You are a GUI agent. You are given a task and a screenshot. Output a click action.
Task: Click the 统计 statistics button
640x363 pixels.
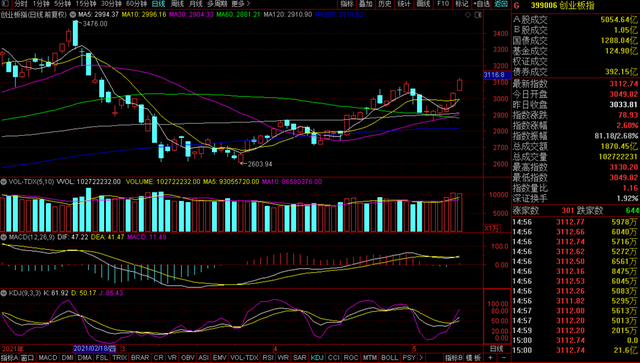click(404, 4)
